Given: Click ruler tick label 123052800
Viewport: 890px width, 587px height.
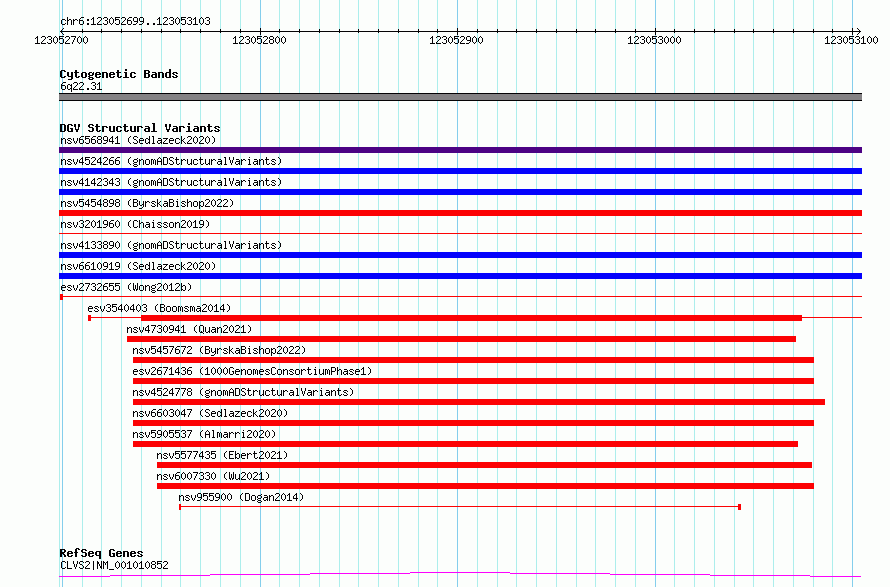Looking at the screenshot, I should pos(259,40).
